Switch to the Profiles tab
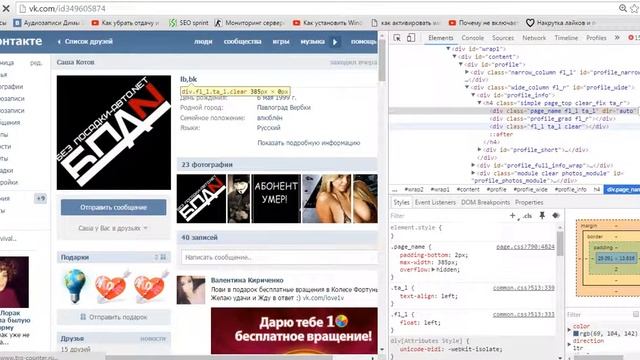The height and width of the screenshot is (360, 640). [596, 38]
